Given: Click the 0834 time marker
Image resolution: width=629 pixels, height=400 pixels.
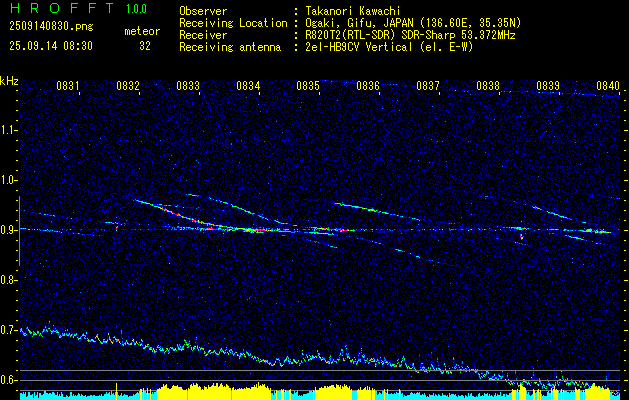Looking at the screenshot, I should click(248, 86).
